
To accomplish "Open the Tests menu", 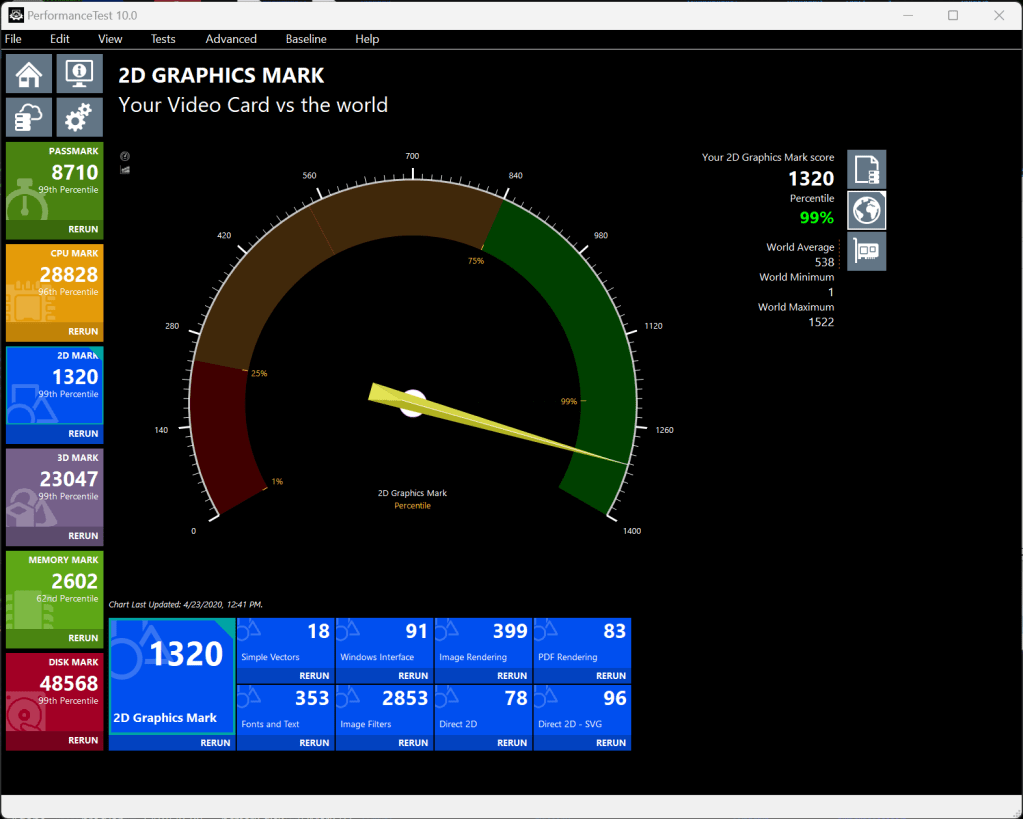I will tap(163, 39).
